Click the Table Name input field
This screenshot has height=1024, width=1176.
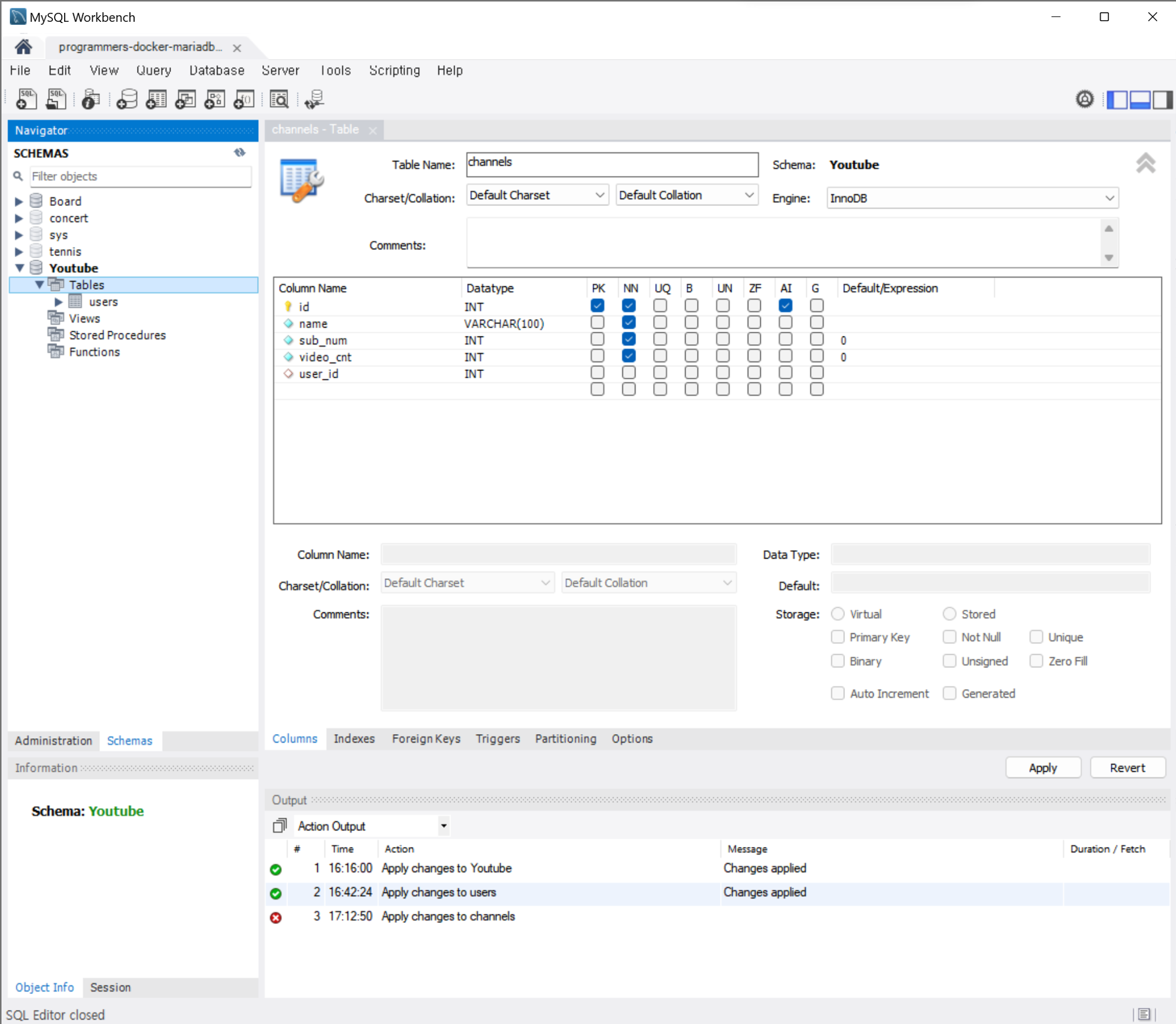coord(612,164)
